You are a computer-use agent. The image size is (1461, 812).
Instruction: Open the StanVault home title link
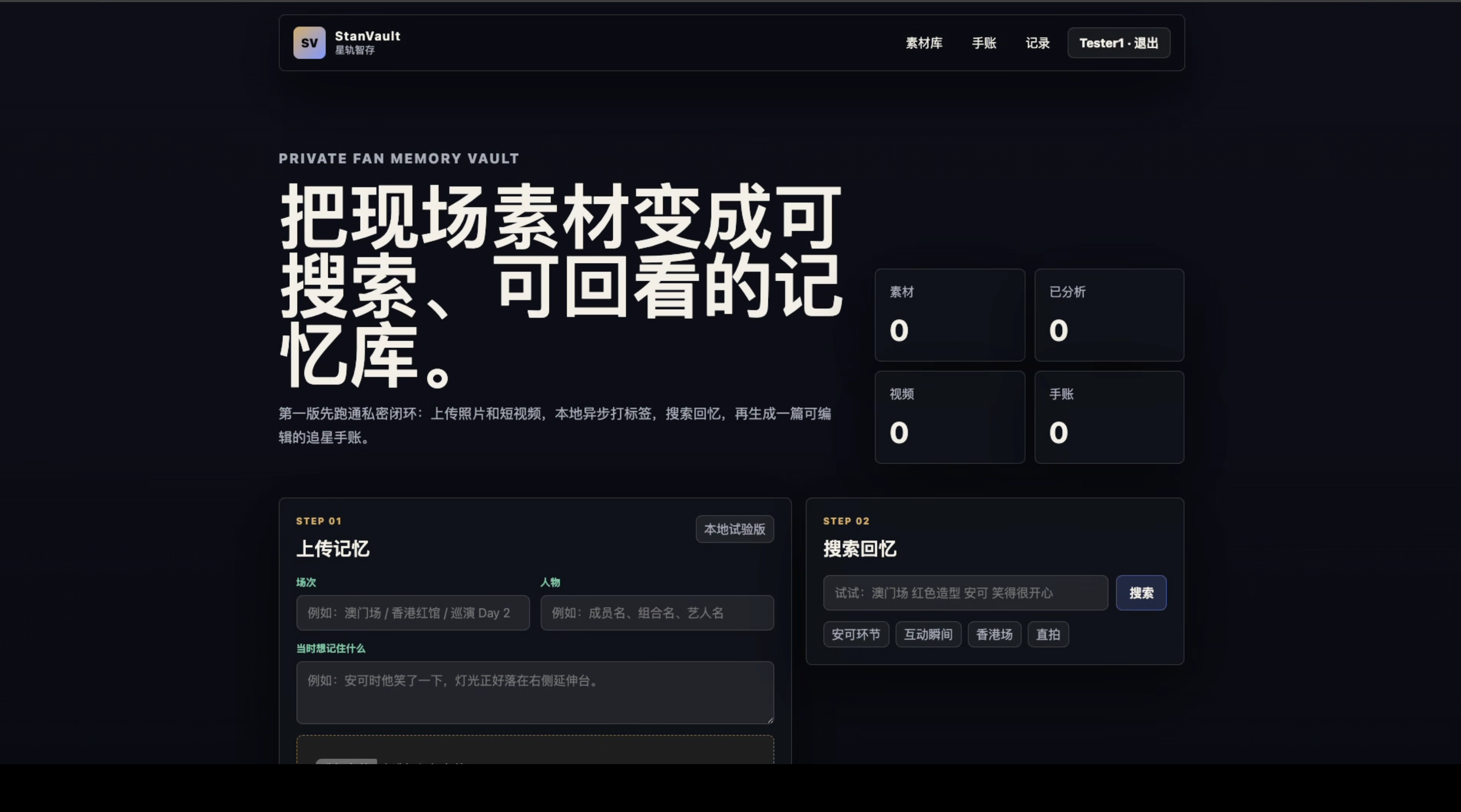point(367,36)
